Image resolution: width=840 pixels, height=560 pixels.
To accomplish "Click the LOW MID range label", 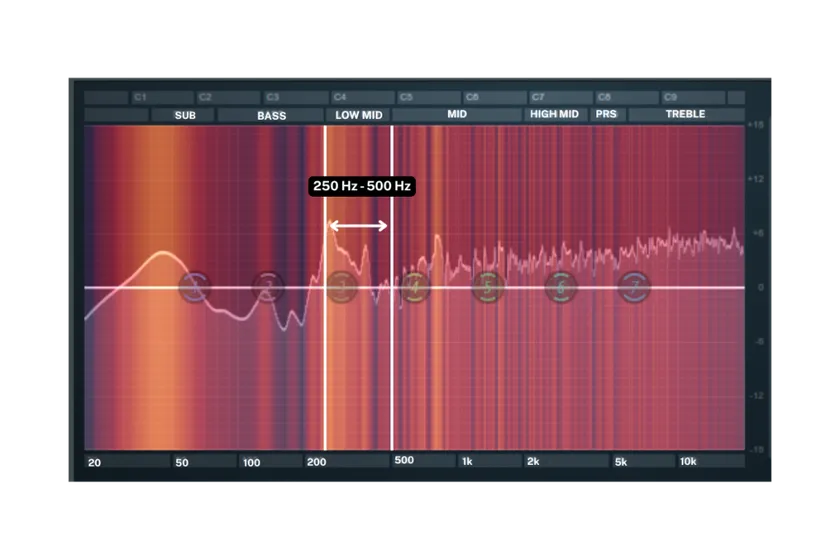I will [358, 115].
